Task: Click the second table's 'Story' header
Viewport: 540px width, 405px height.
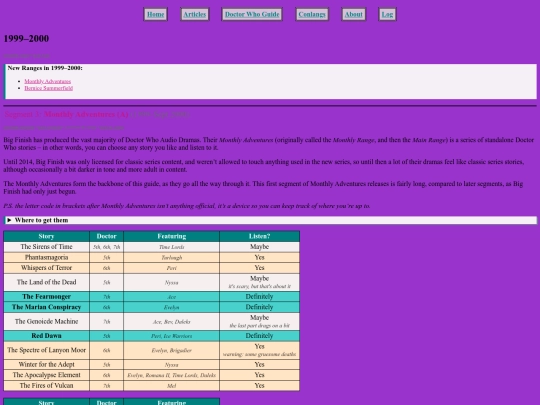Action: (x=46, y=402)
